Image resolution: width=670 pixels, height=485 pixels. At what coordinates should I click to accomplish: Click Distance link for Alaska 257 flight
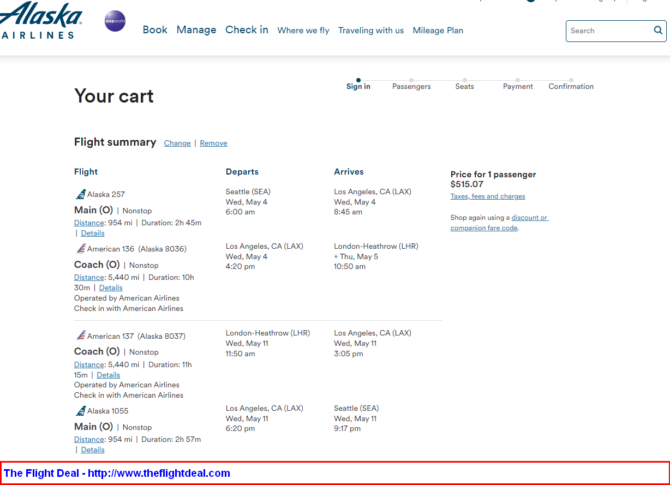pyautogui.click(x=89, y=223)
